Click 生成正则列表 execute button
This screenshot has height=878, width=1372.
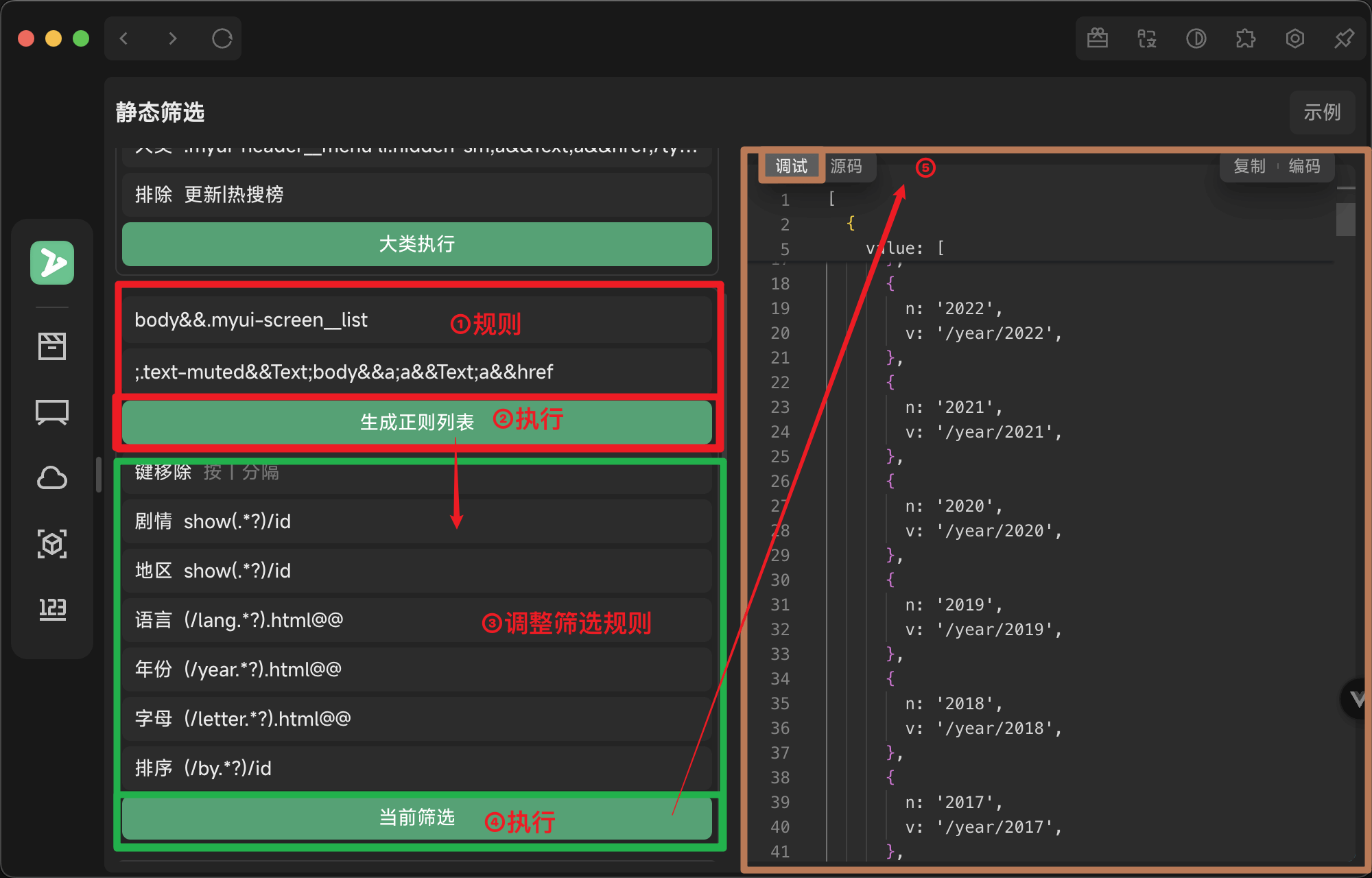pyautogui.click(x=418, y=420)
